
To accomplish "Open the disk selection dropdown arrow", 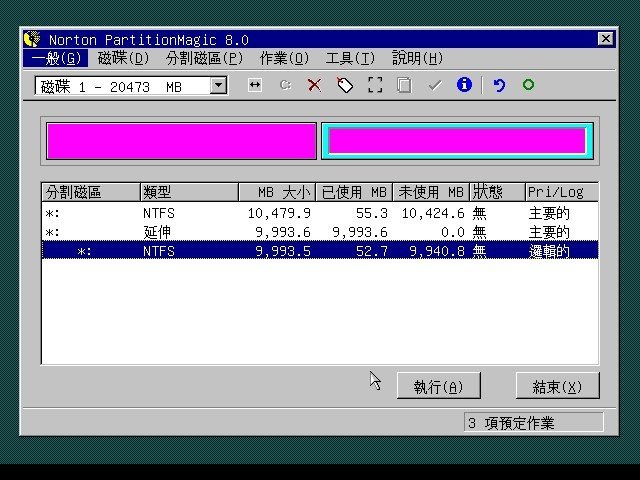I will coord(219,86).
